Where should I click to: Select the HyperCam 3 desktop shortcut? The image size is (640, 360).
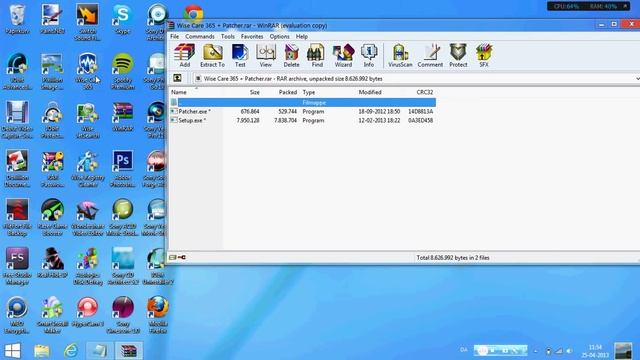[87, 312]
